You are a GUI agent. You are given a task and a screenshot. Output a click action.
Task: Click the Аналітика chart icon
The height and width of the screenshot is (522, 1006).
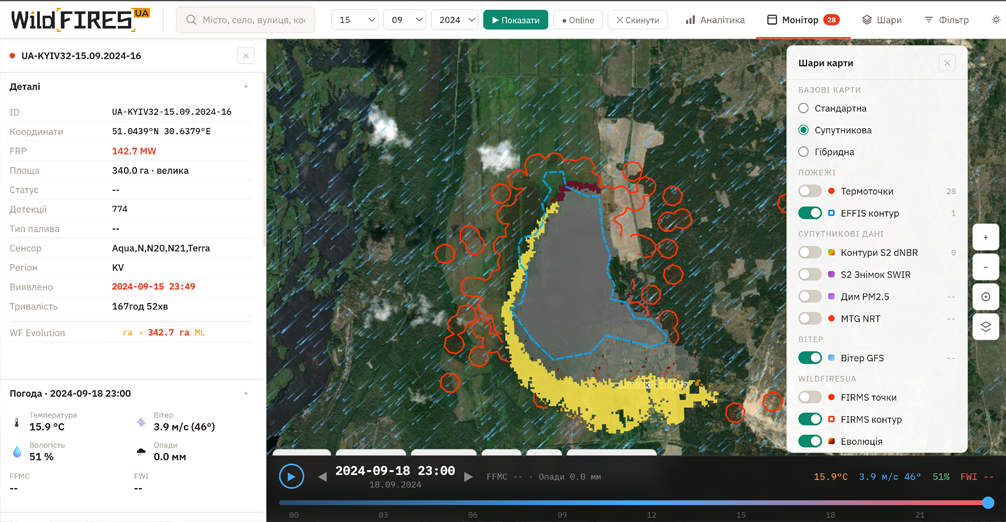(x=690, y=20)
